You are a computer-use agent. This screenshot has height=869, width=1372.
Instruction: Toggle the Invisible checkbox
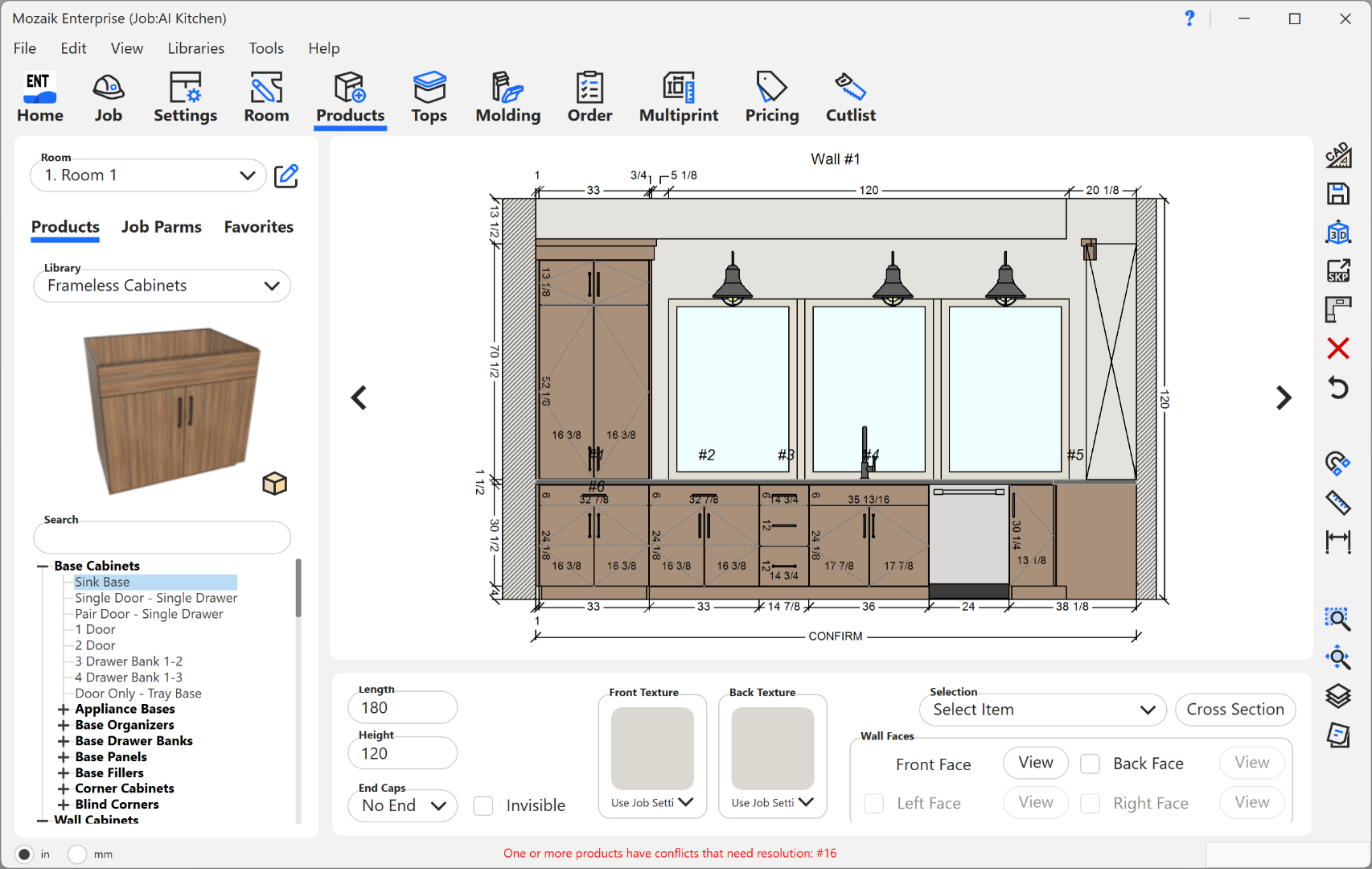pos(483,805)
